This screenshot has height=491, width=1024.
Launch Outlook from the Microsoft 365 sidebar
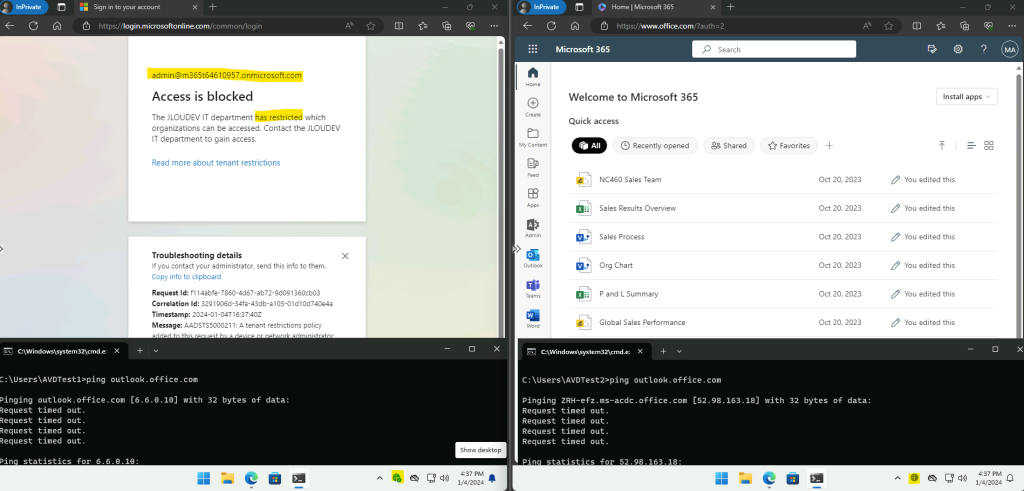[533, 258]
